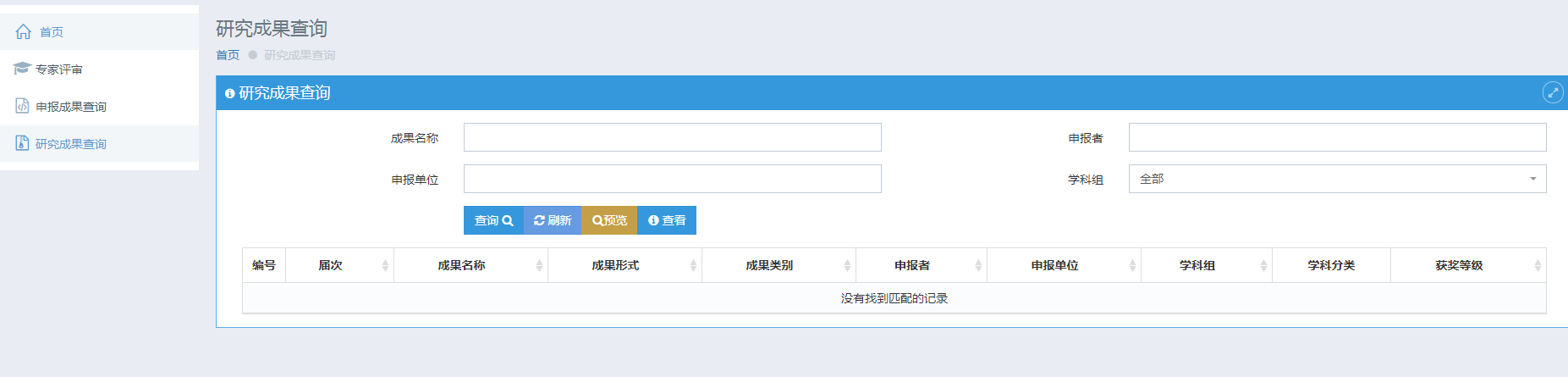Click the 研究成果查询 breadcrumb text
1568x377 pixels.
click(x=300, y=55)
